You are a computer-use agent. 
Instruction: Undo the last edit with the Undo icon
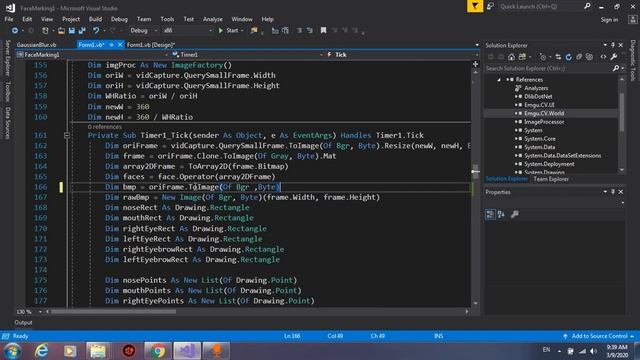point(96,31)
